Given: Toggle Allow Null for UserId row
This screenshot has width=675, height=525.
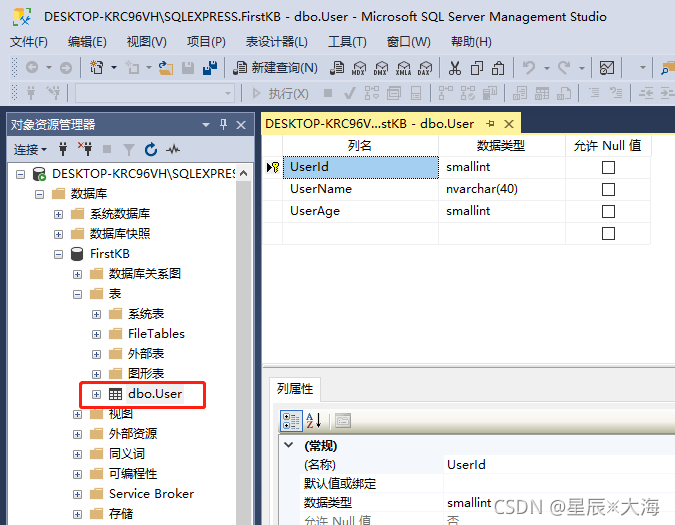Looking at the screenshot, I should point(608,167).
